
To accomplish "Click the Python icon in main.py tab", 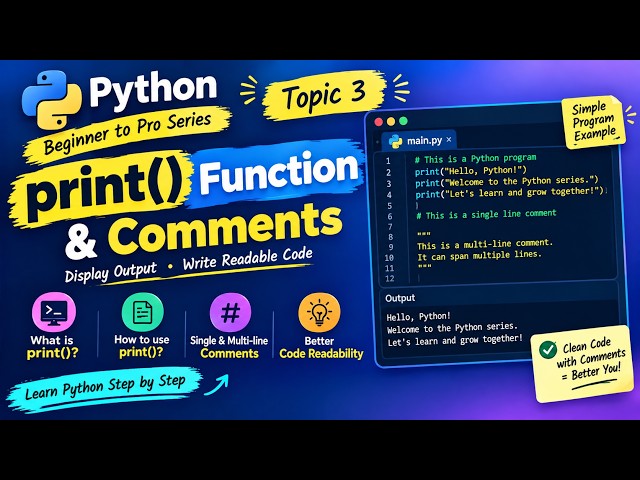I will coord(395,141).
